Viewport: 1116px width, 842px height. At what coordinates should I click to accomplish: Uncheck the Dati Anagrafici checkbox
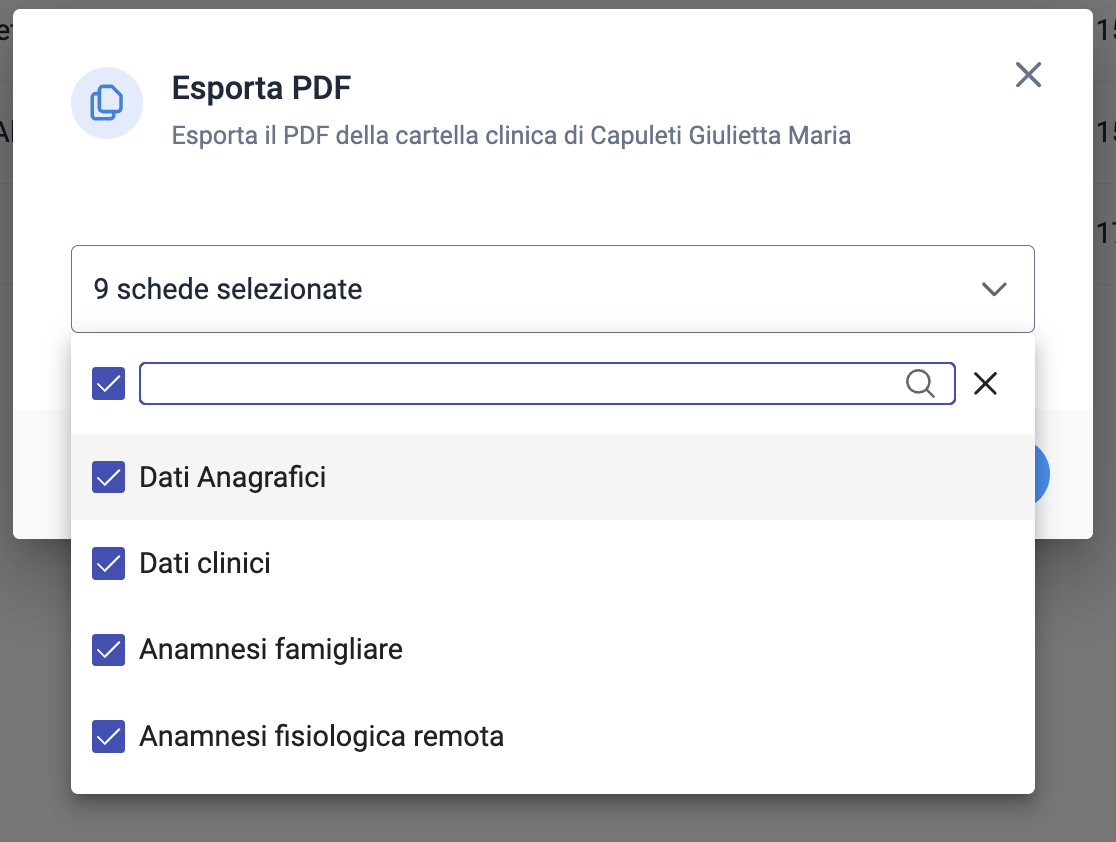108,477
